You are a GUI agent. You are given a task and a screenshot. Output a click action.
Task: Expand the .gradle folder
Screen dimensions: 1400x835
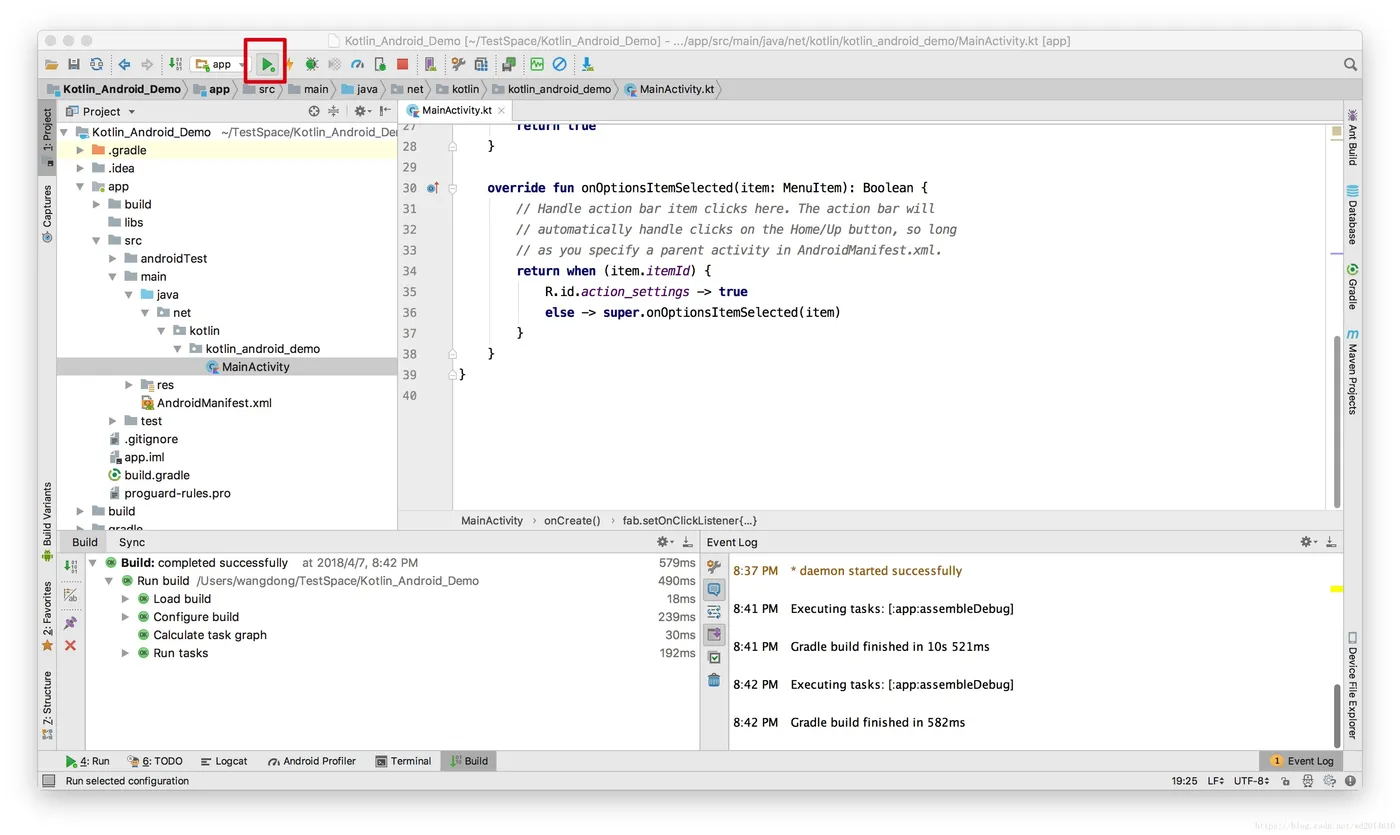(x=81, y=150)
